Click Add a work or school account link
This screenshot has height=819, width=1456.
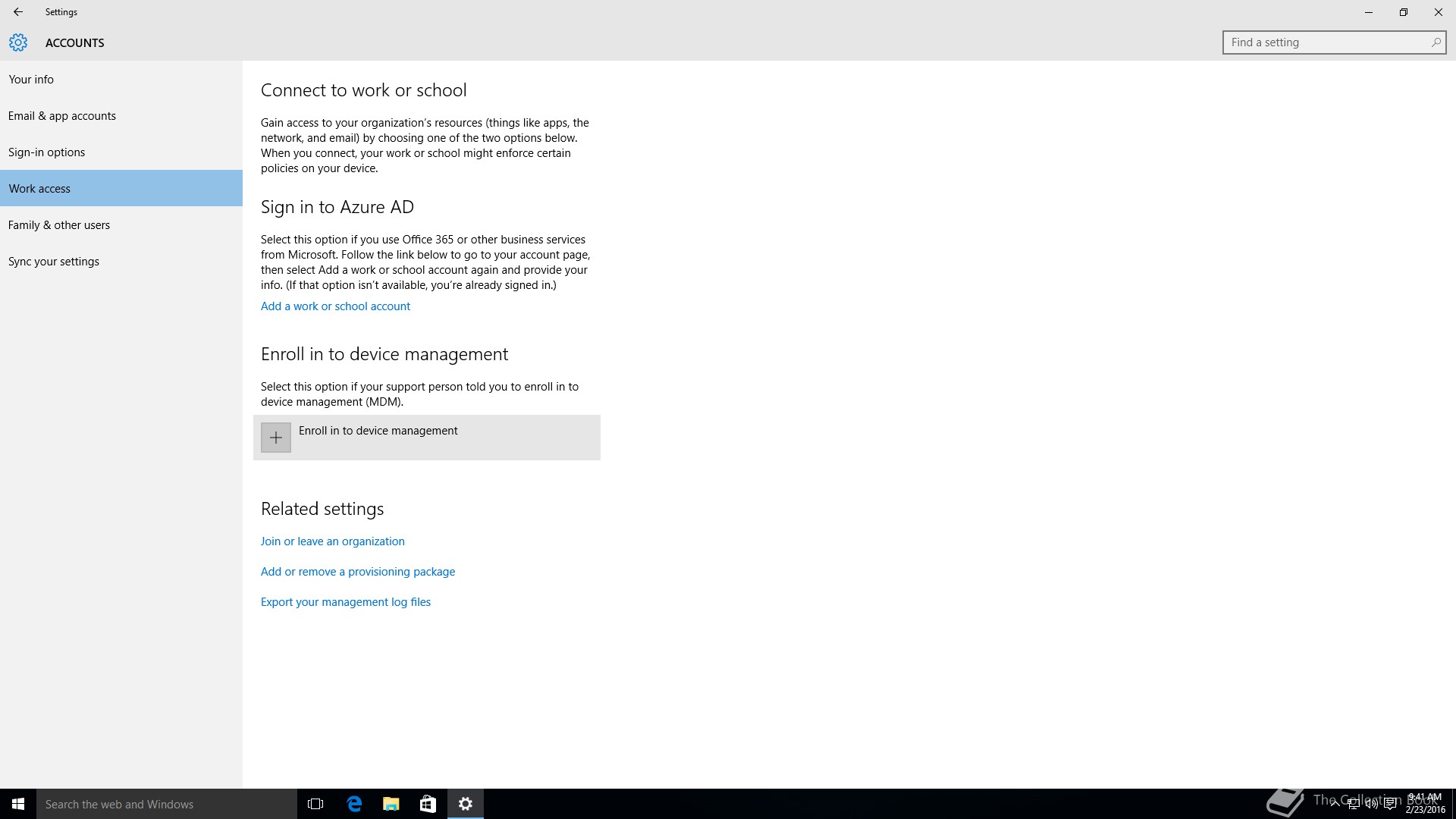click(x=335, y=306)
